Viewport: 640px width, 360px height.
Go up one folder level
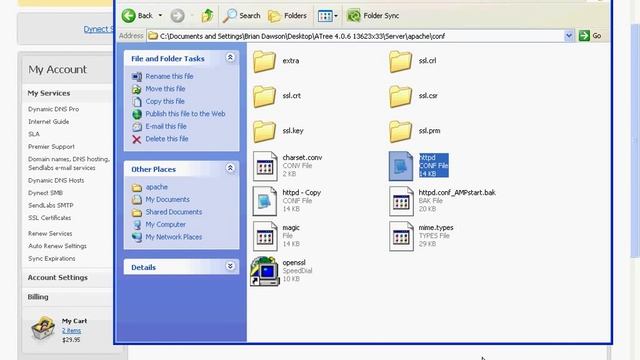point(207,16)
